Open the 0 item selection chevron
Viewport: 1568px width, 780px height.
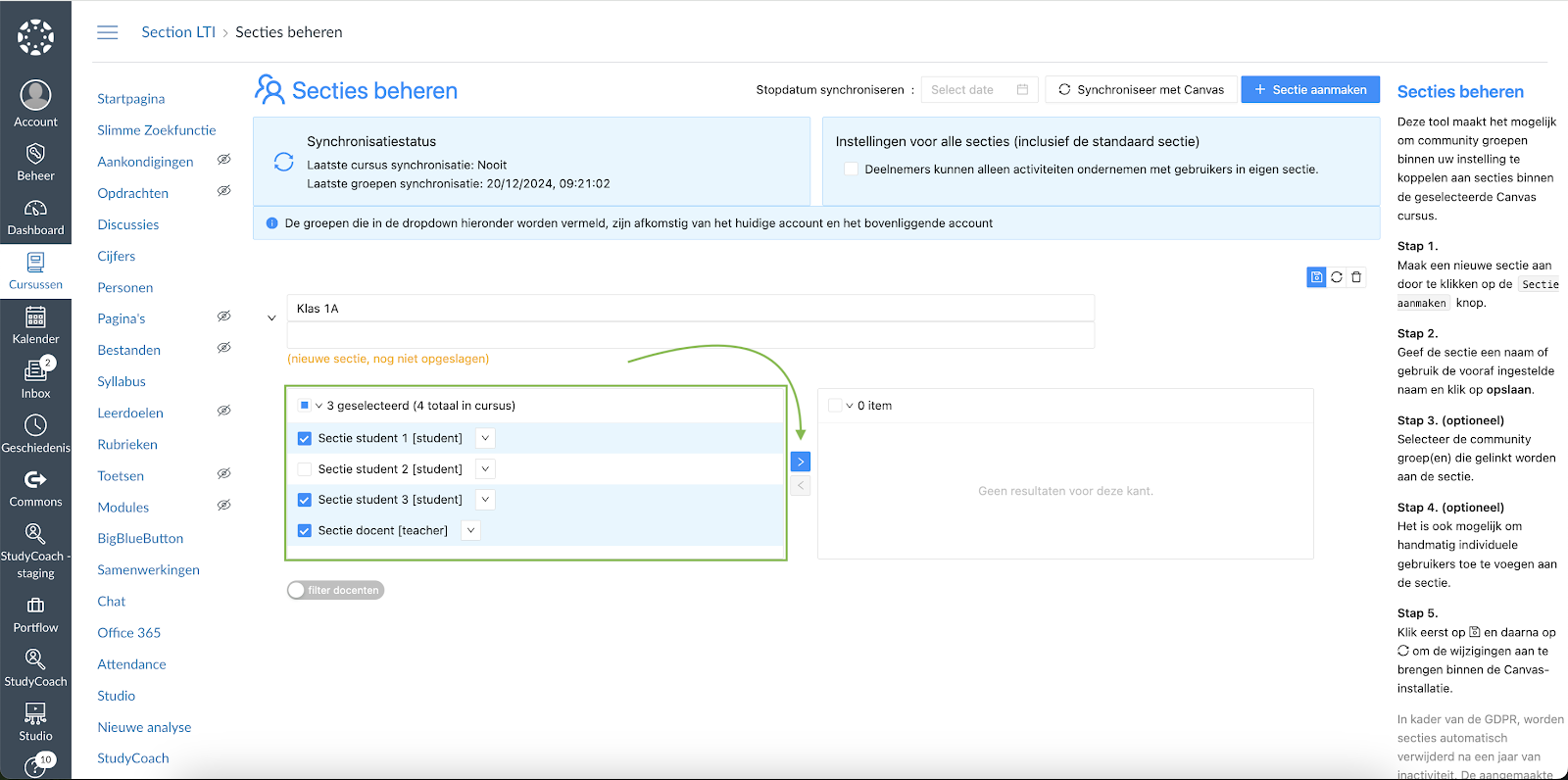[850, 406]
